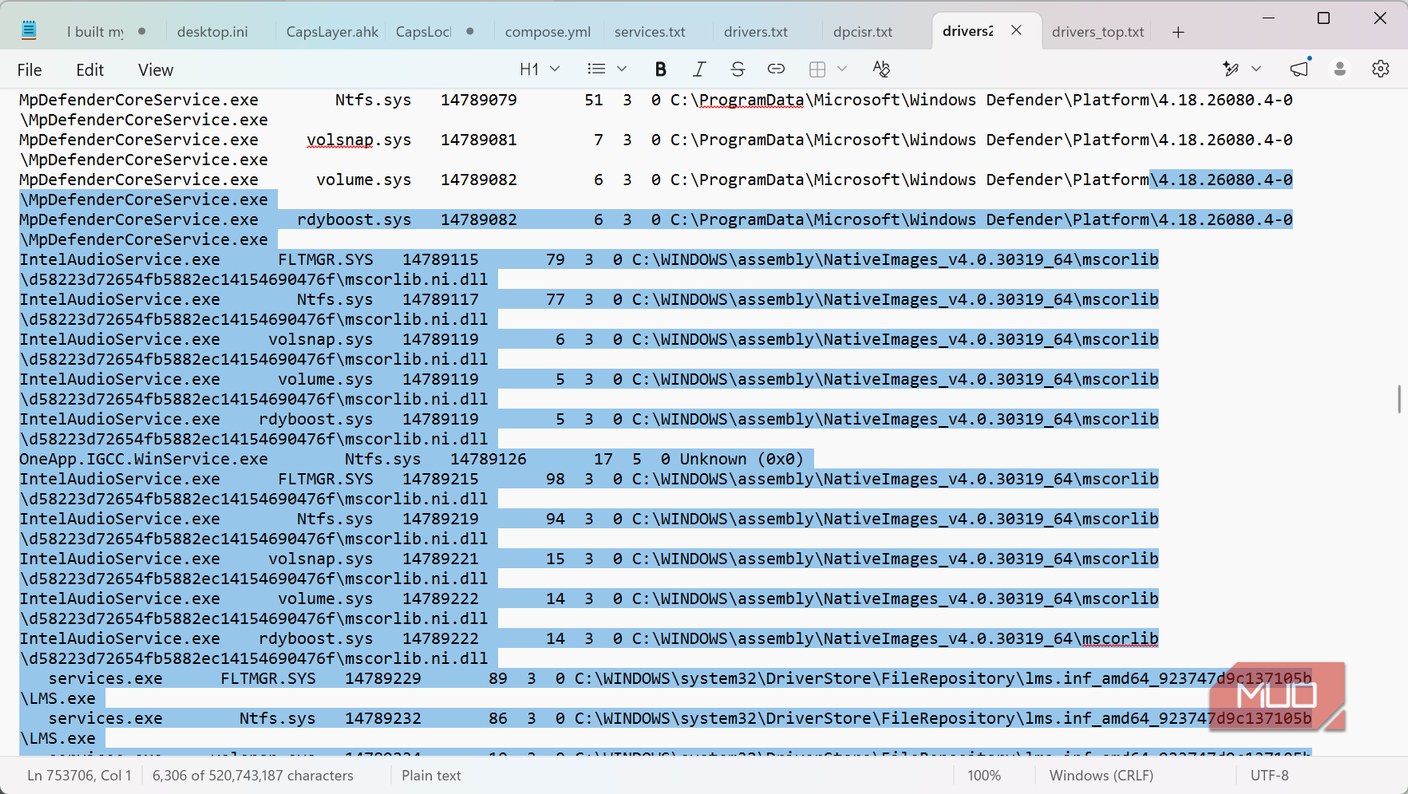The height and width of the screenshot is (794, 1408).
Task: Insert a link using chain icon
Action: pyautogui.click(x=776, y=69)
